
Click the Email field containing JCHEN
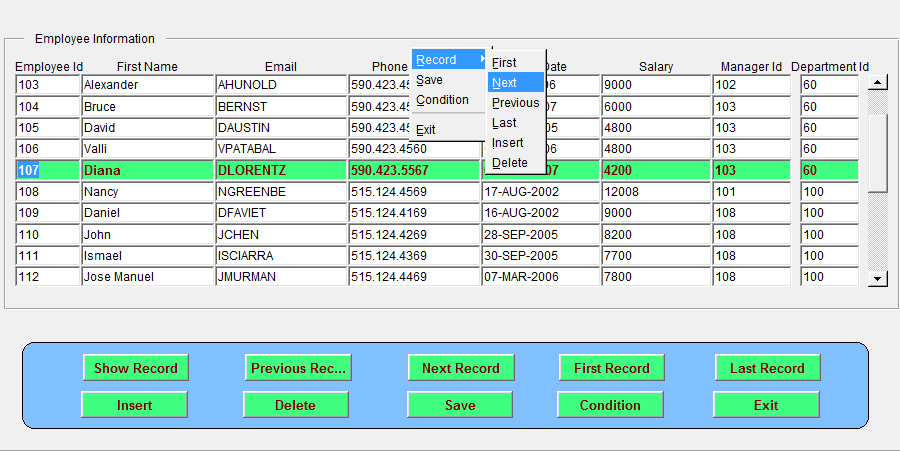click(281, 235)
